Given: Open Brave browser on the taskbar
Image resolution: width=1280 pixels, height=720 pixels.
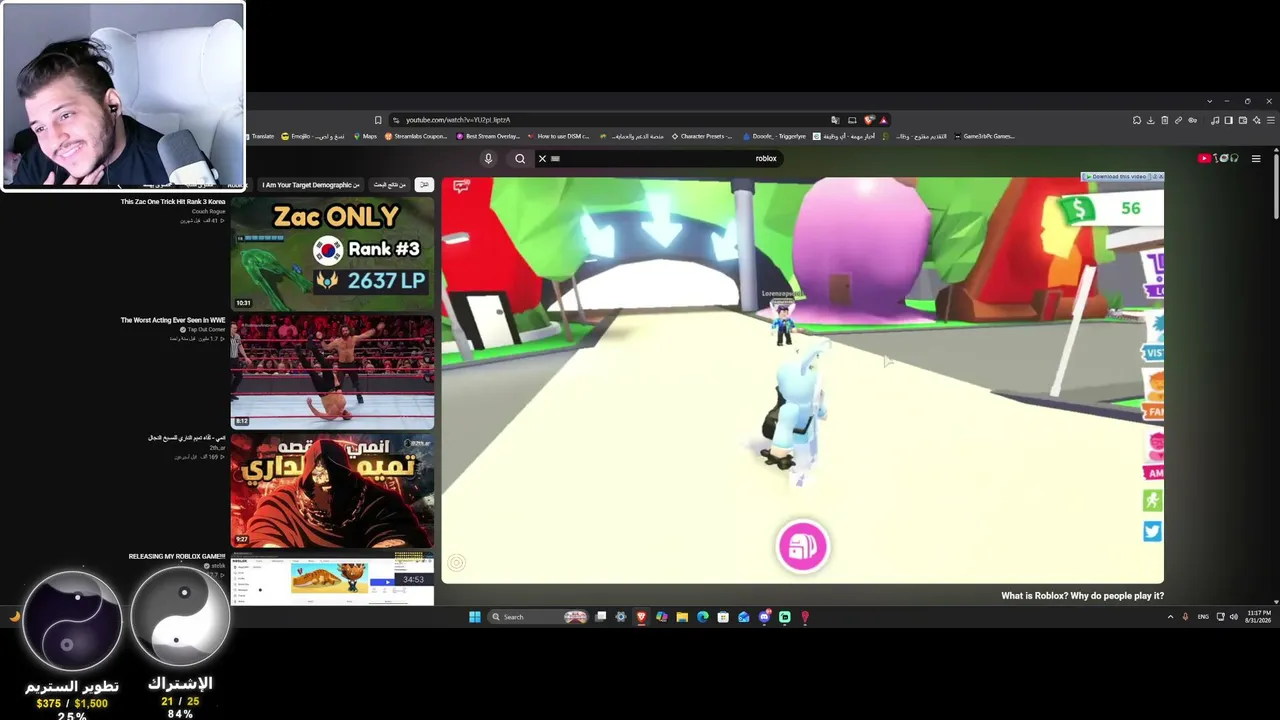Looking at the screenshot, I should 641,617.
